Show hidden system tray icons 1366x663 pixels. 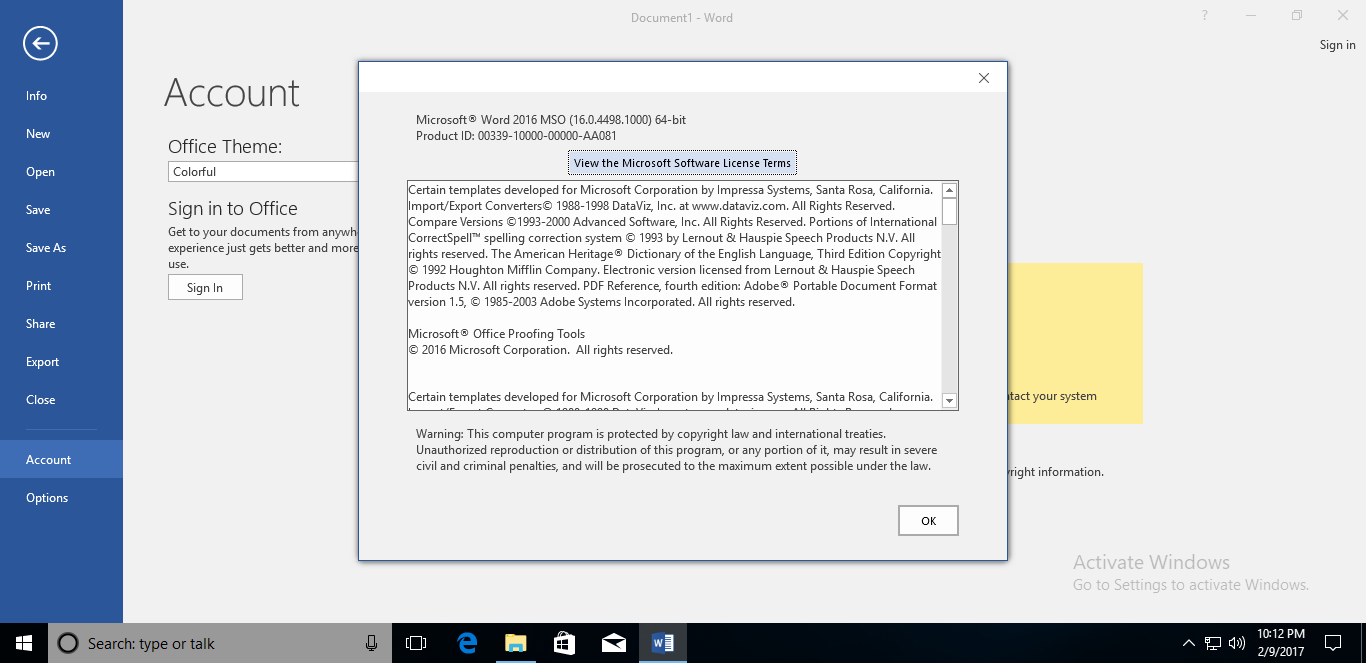[1188, 643]
